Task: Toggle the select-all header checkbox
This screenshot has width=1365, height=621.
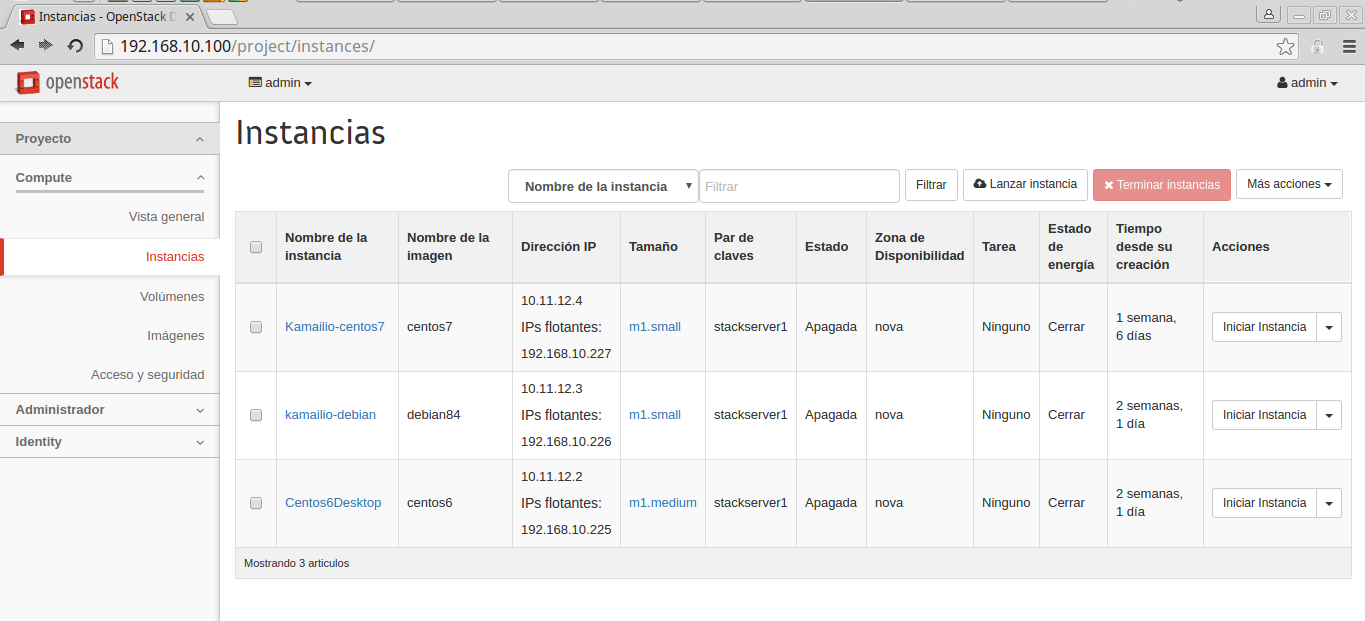Action: 256,247
